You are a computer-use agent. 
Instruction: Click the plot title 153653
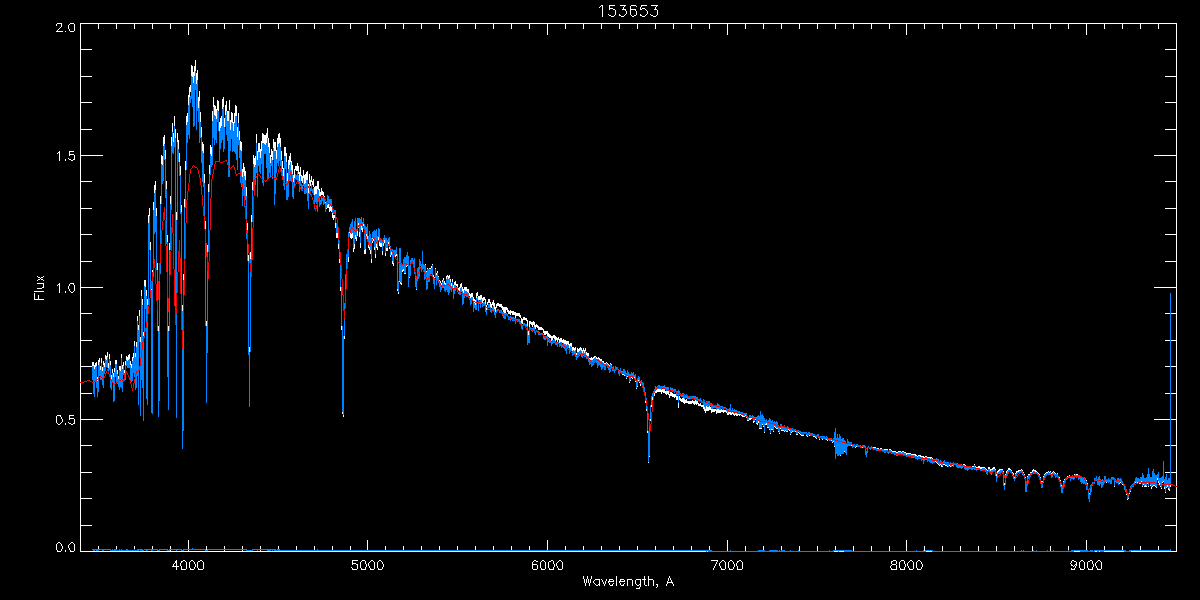tap(627, 11)
